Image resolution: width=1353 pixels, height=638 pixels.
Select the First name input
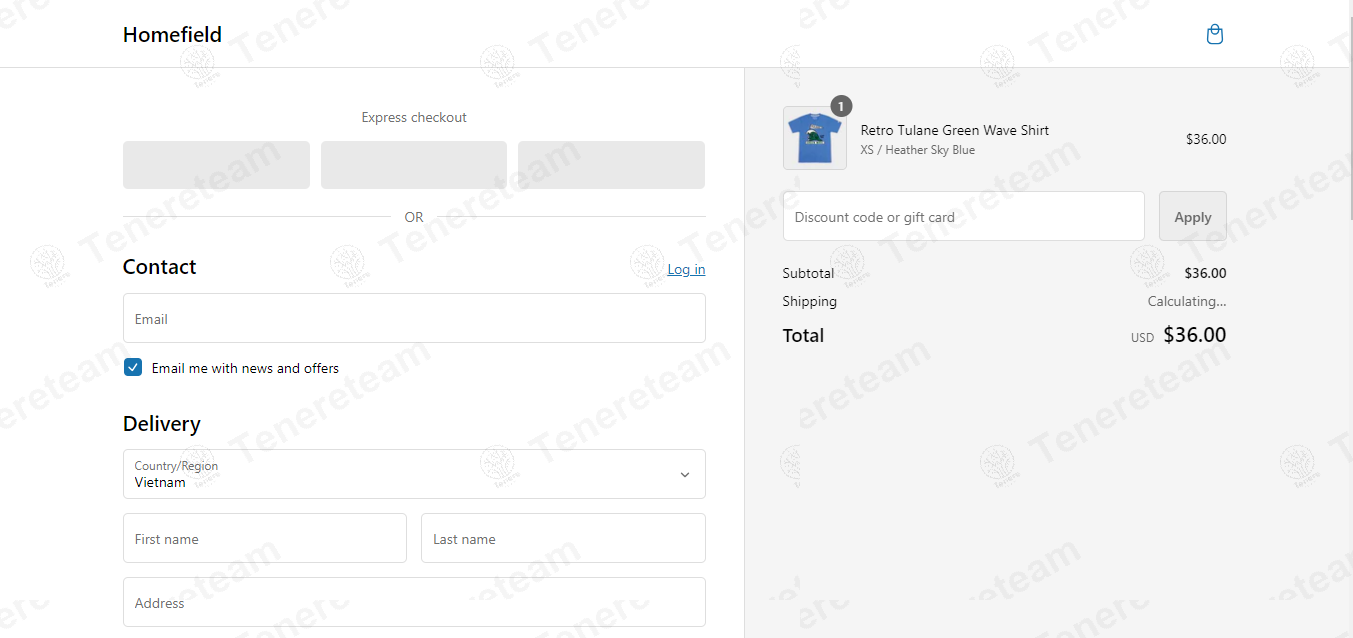tap(265, 539)
